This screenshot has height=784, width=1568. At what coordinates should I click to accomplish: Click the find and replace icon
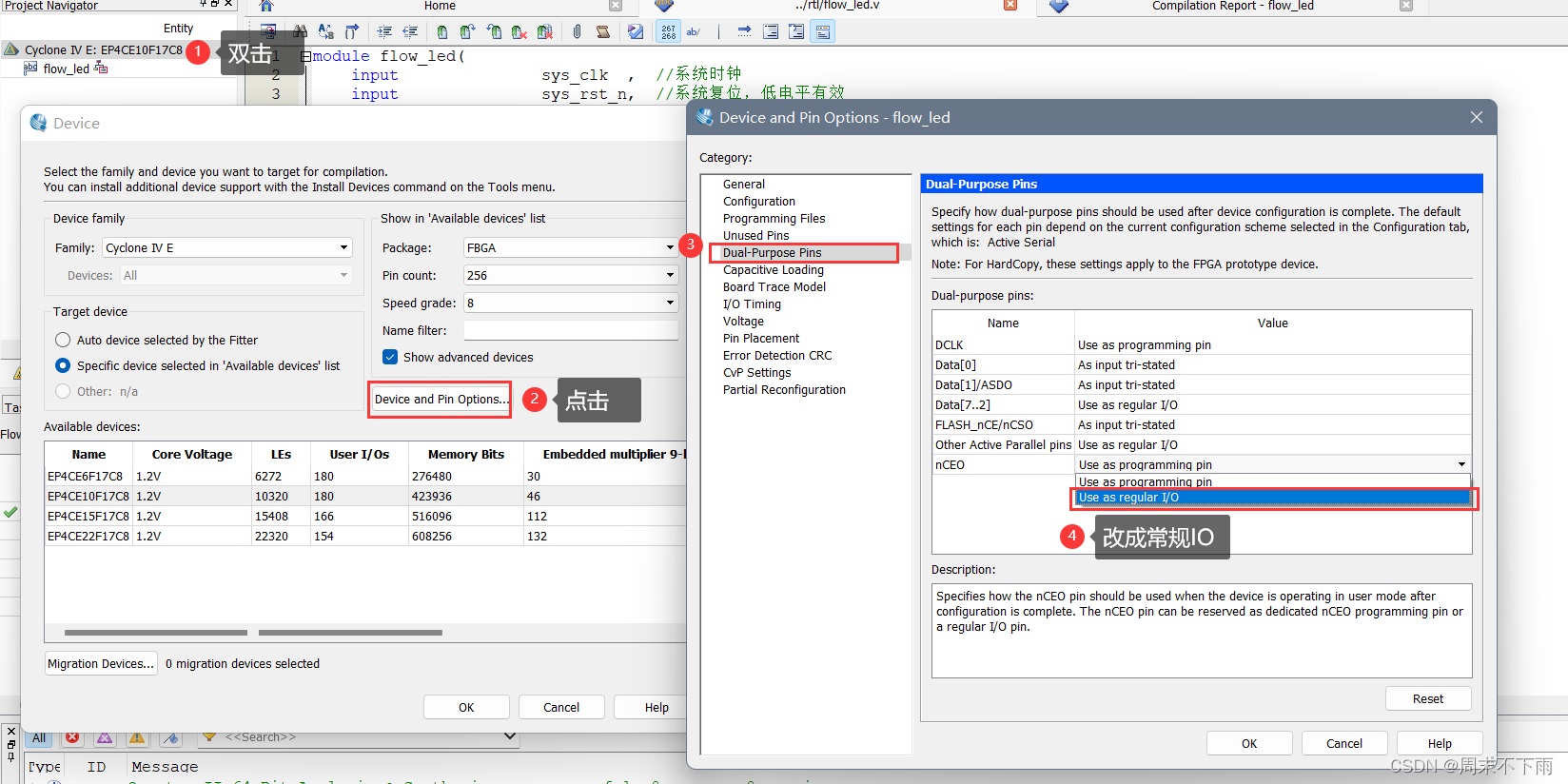click(325, 31)
